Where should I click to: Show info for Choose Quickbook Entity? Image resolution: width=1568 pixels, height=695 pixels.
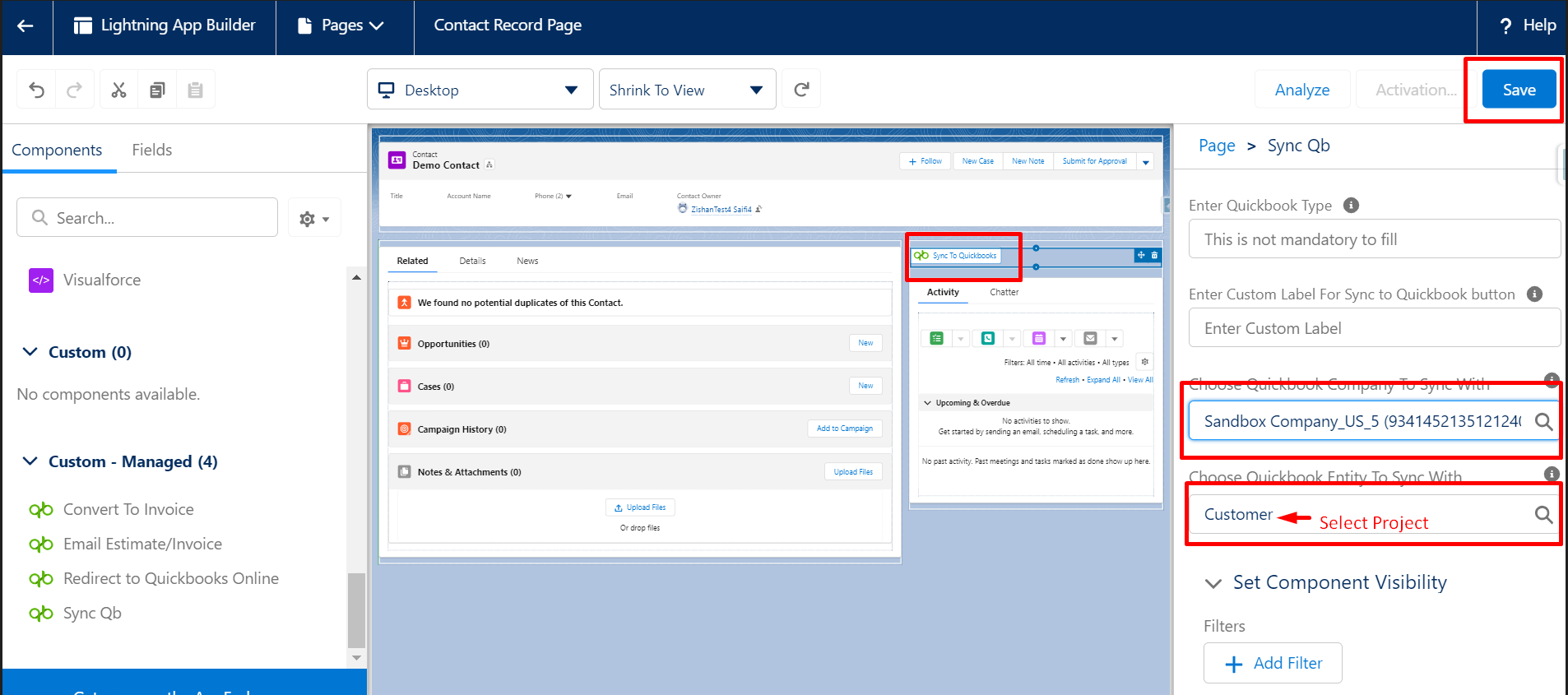1552,474
